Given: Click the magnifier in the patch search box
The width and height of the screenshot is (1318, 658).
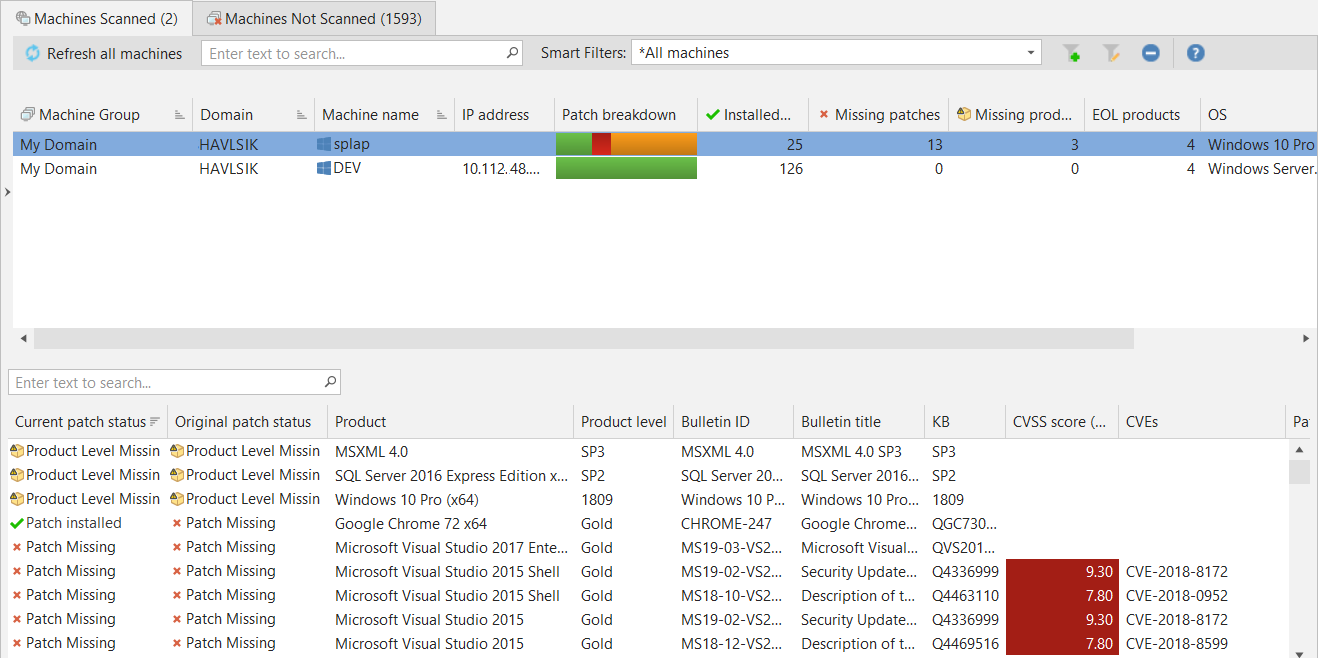Looking at the screenshot, I should point(330,382).
